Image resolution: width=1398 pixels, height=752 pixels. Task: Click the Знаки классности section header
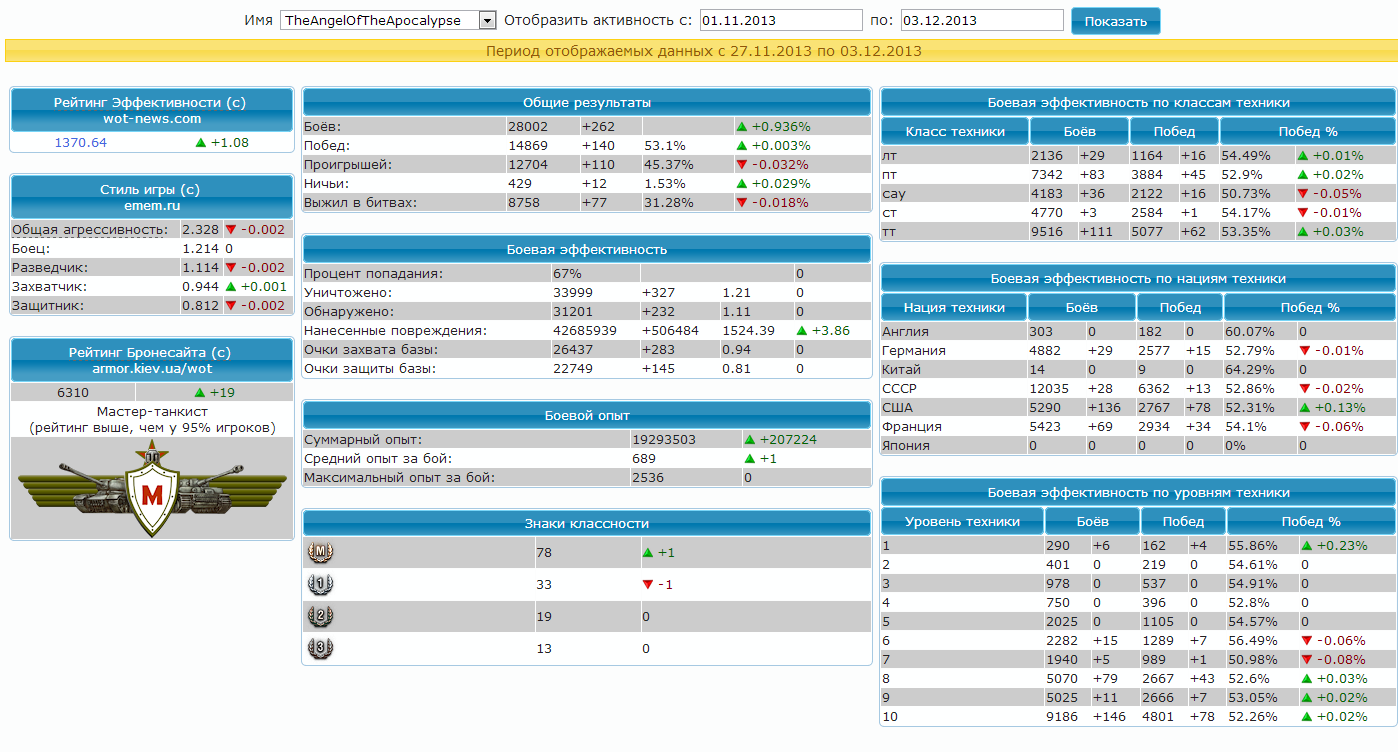586,523
